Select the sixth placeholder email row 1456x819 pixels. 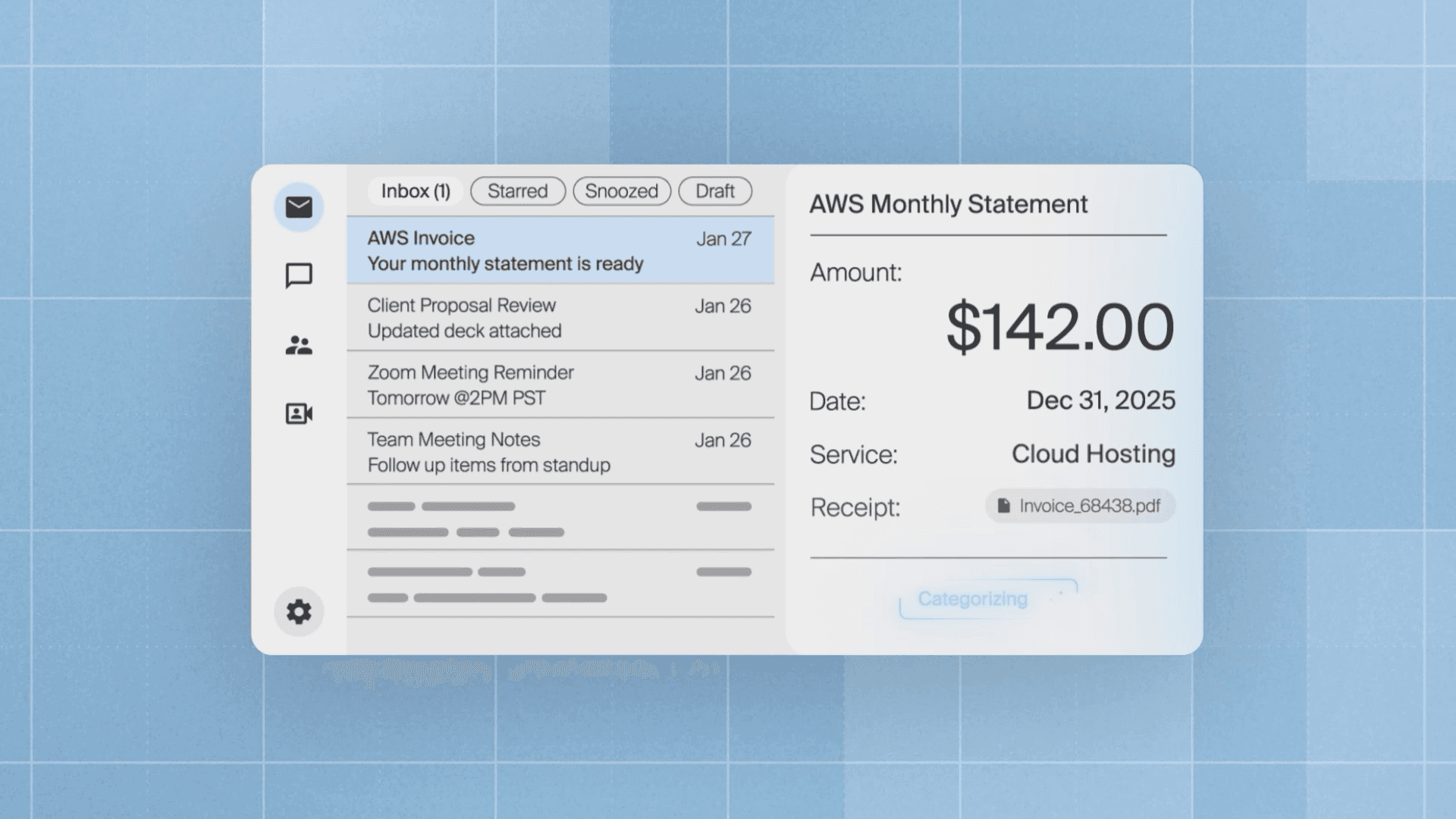(x=560, y=584)
